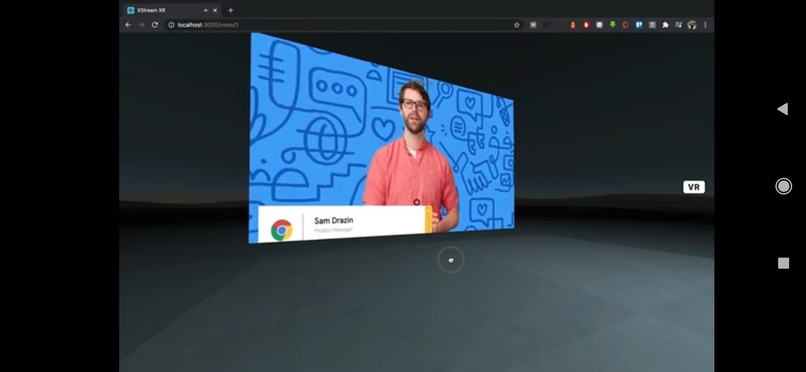Close the XStream XR tab
806x372 pixels.
[x=215, y=10]
